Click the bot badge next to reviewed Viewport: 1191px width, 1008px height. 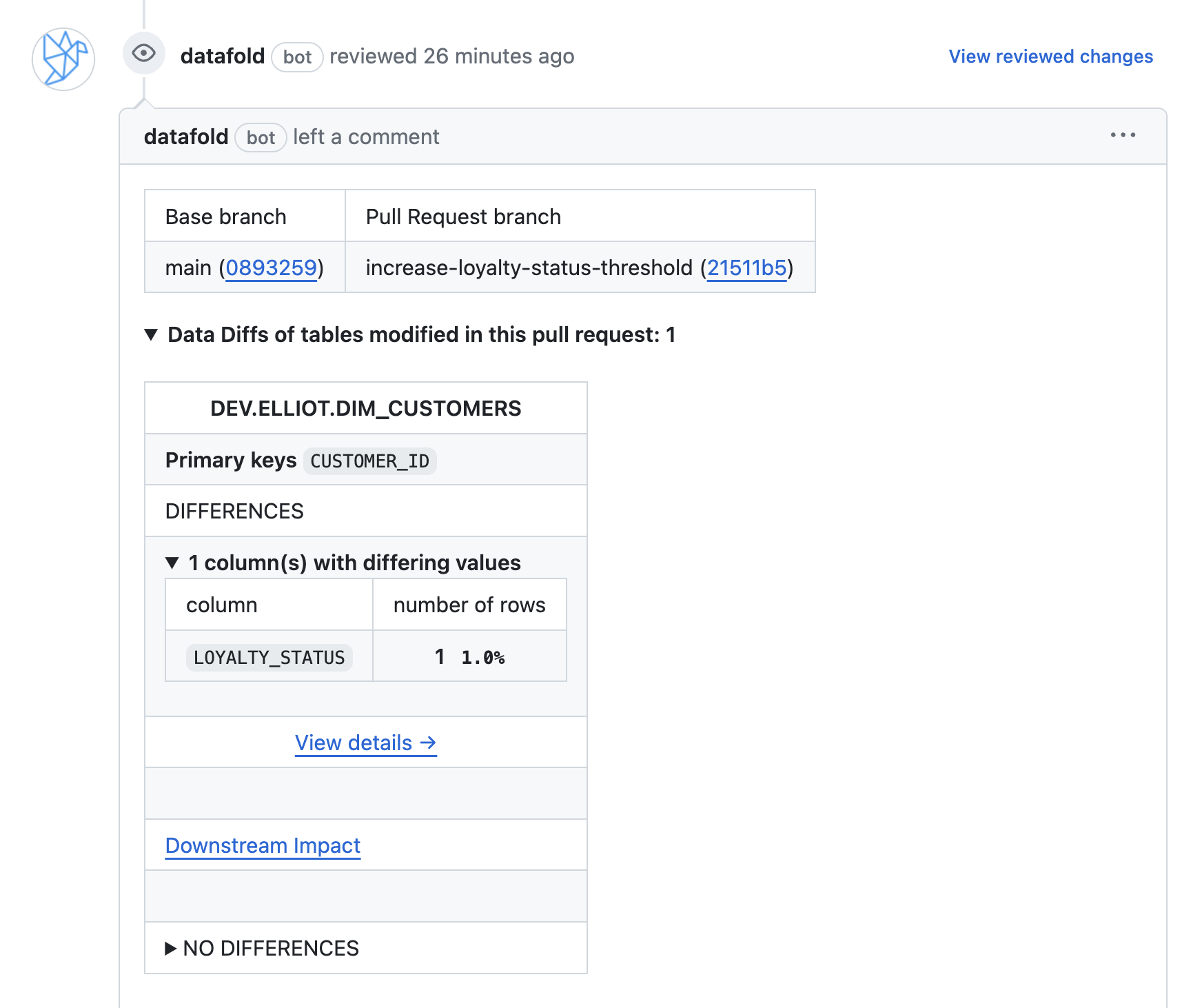298,57
